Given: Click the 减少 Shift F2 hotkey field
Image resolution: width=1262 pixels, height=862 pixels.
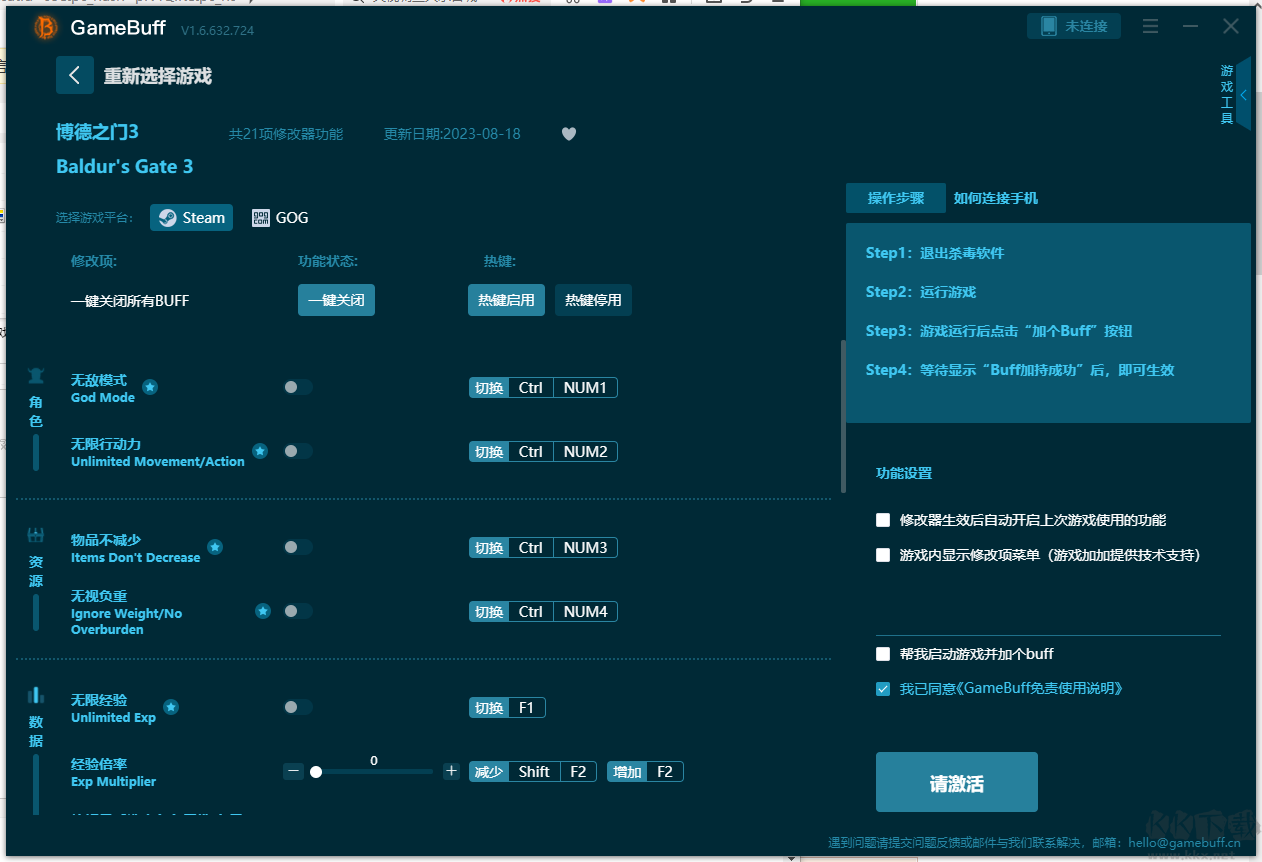Looking at the screenshot, I should 533,772.
